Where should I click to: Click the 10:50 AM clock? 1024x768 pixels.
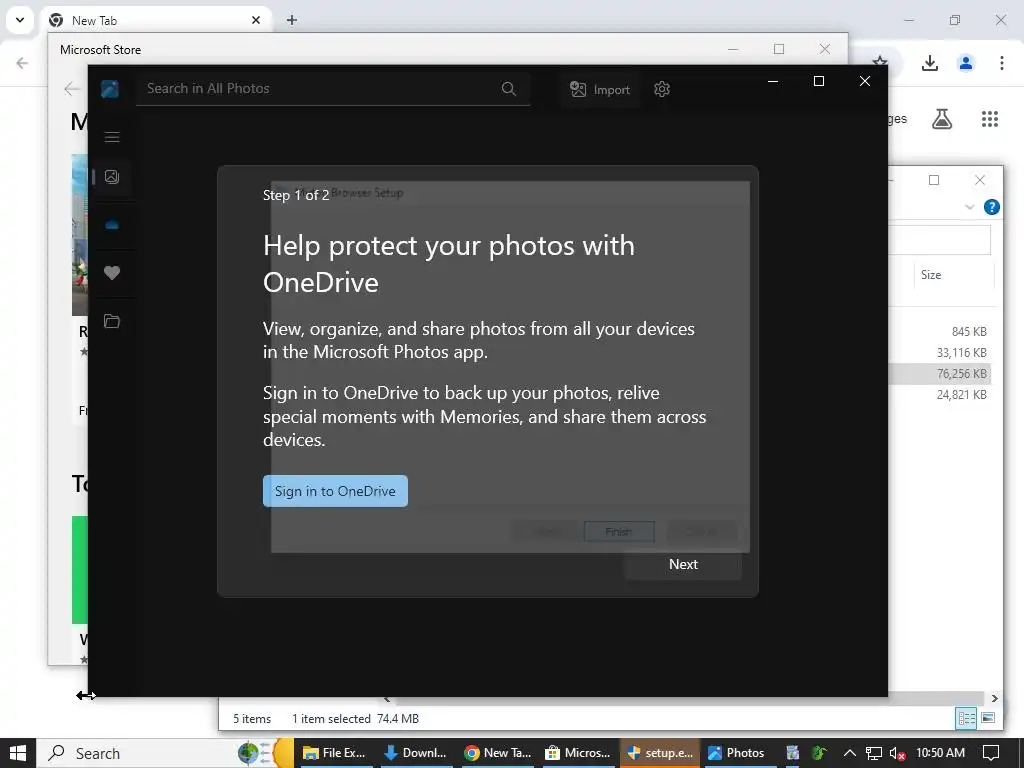coord(940,753)
